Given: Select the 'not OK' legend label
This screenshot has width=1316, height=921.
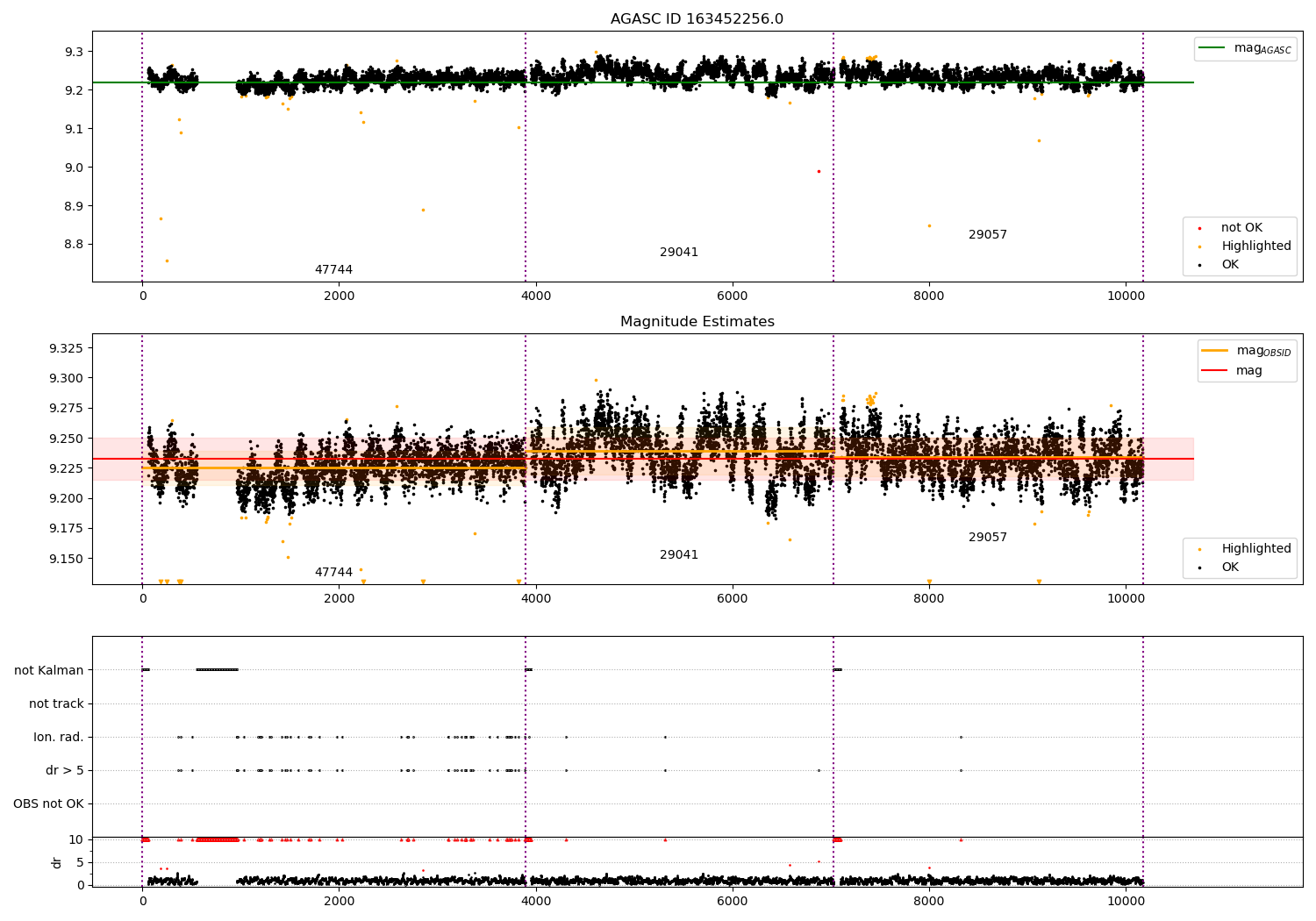Looking at the screenshot, I should click(1241, 228).
